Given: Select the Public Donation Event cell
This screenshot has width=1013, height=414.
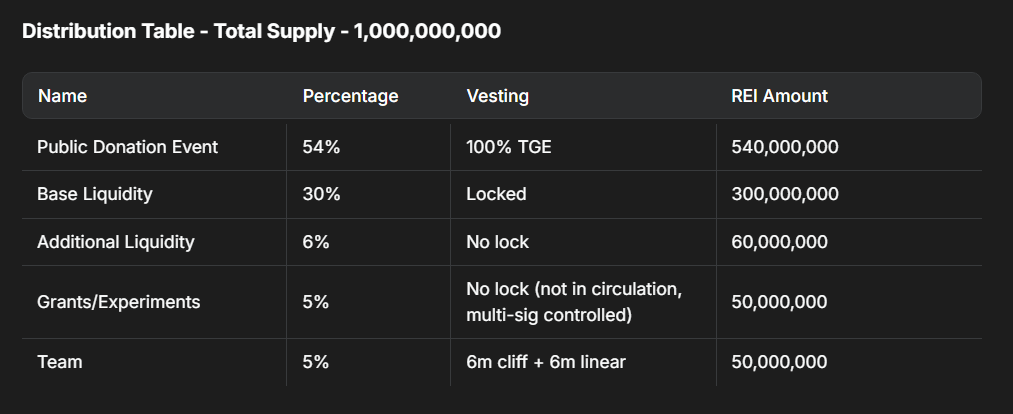Looking at the screenshot, I should coord(127,147).
